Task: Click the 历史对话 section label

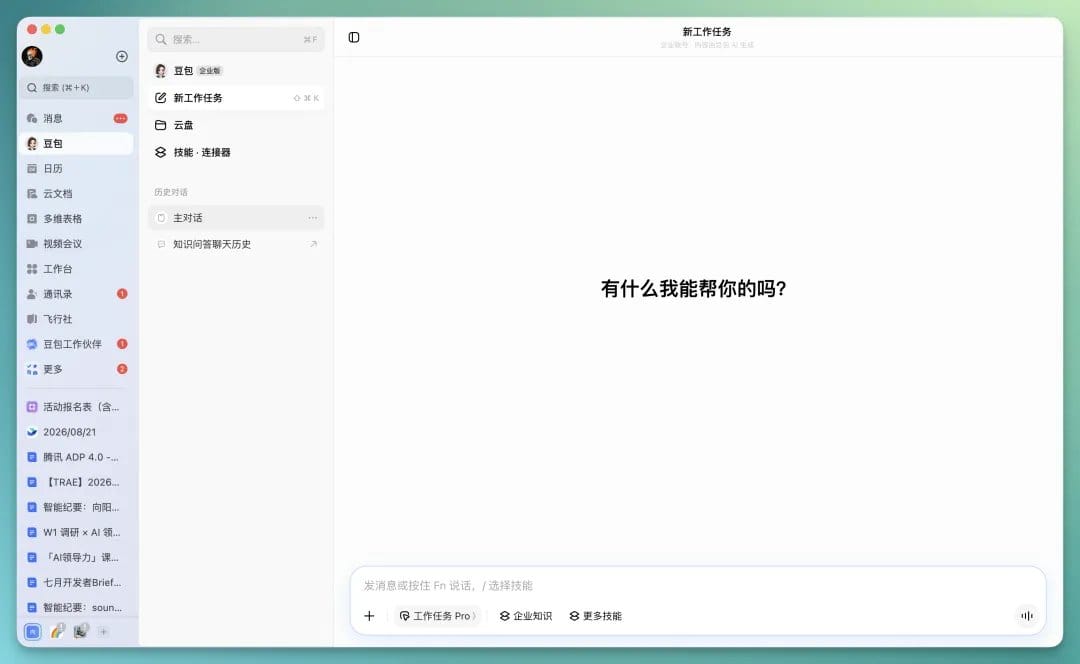Action: [171, 192]
